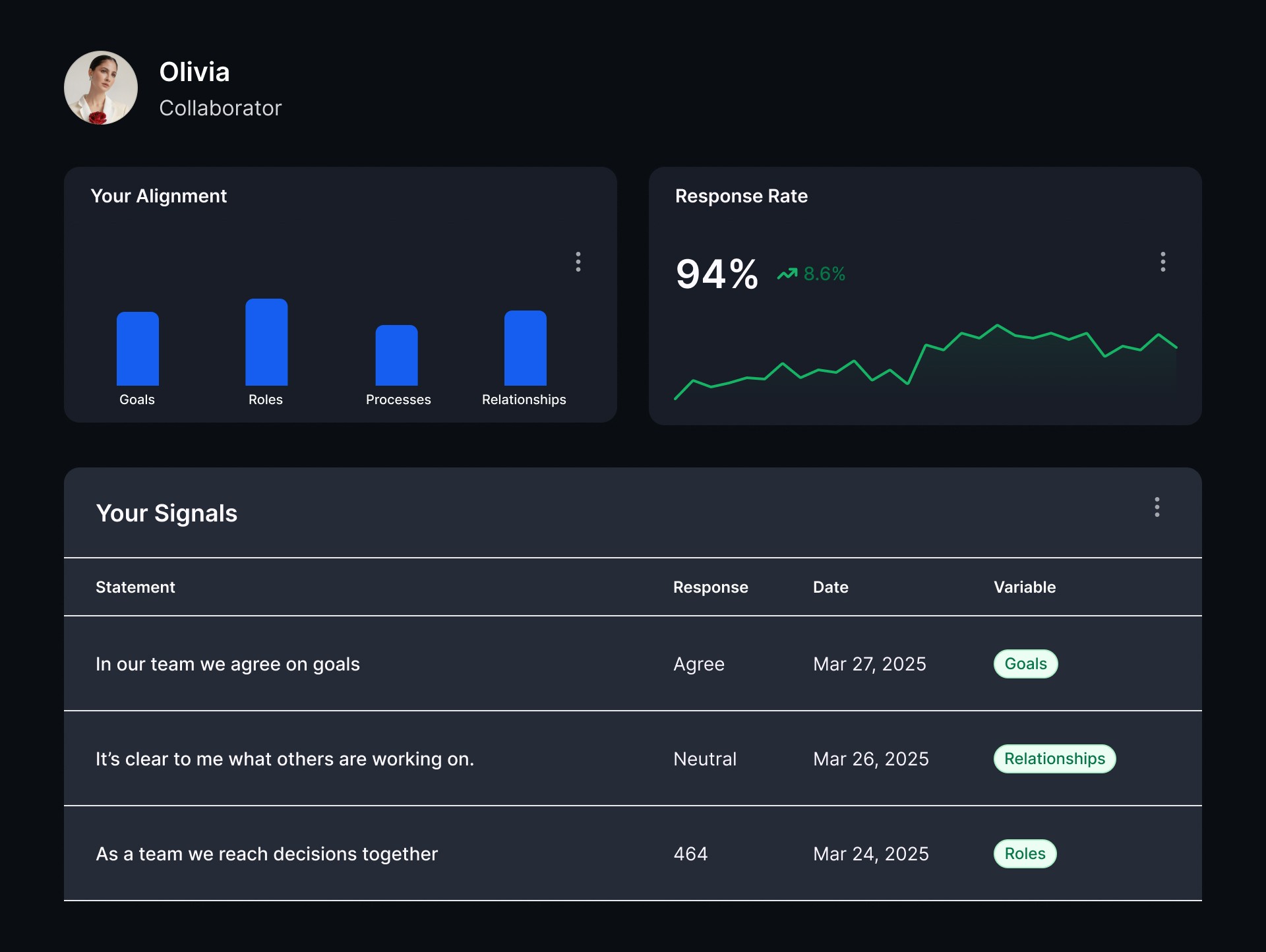Click Olivia's profile avatar
This screenshot has width=1266, height=952.
(x=101, y=88)
